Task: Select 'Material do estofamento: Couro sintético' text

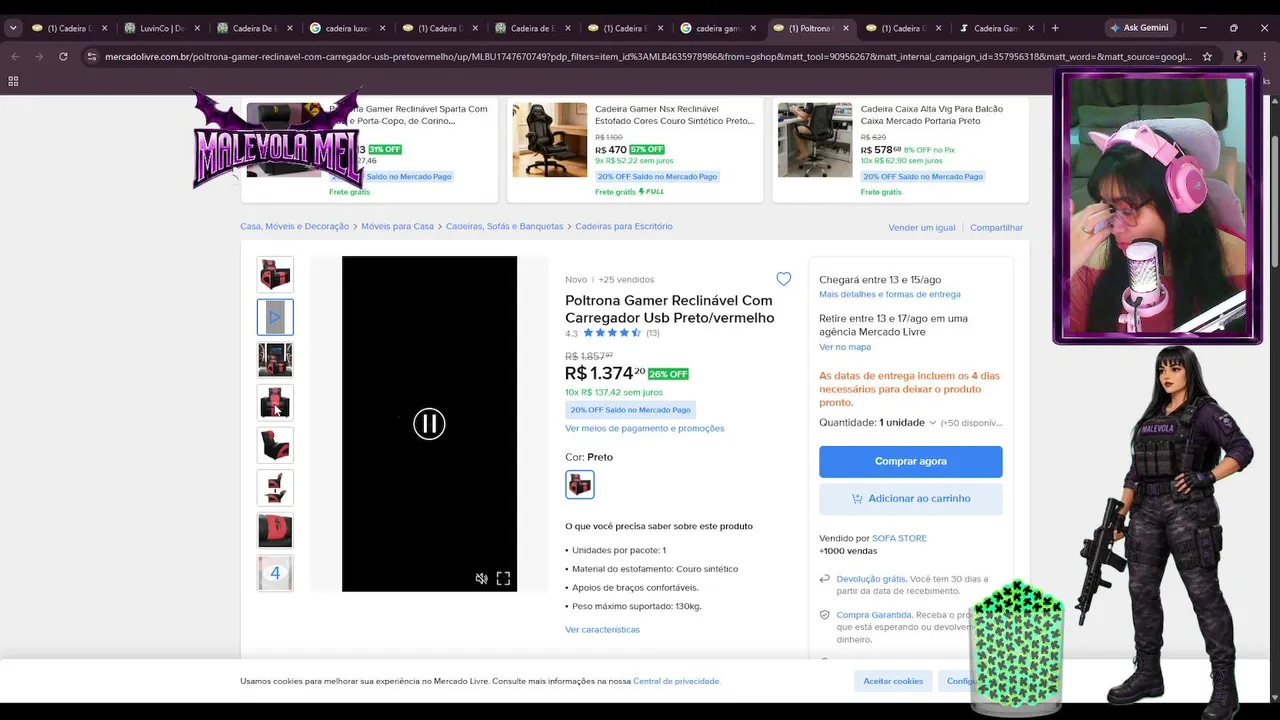Action: point(655,569)
